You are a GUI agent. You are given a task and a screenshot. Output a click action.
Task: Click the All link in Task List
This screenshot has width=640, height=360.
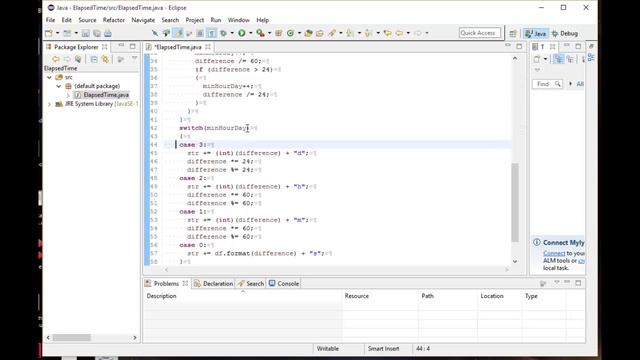(580, 84)
